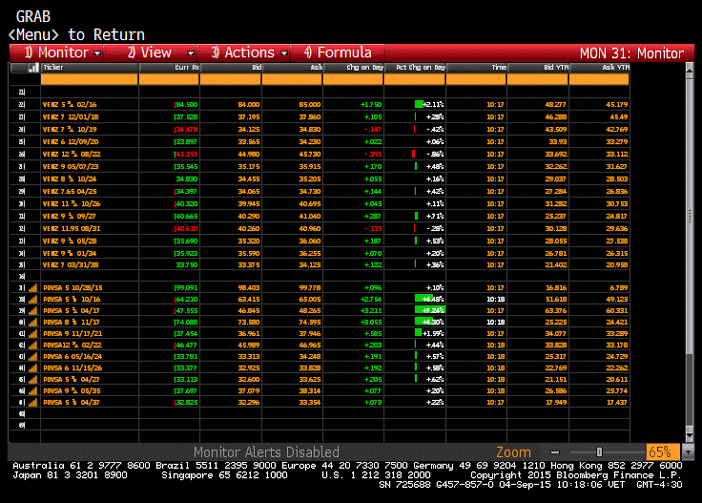Select the VENZ 7.65 04/25 ticker

pos(69,192)
